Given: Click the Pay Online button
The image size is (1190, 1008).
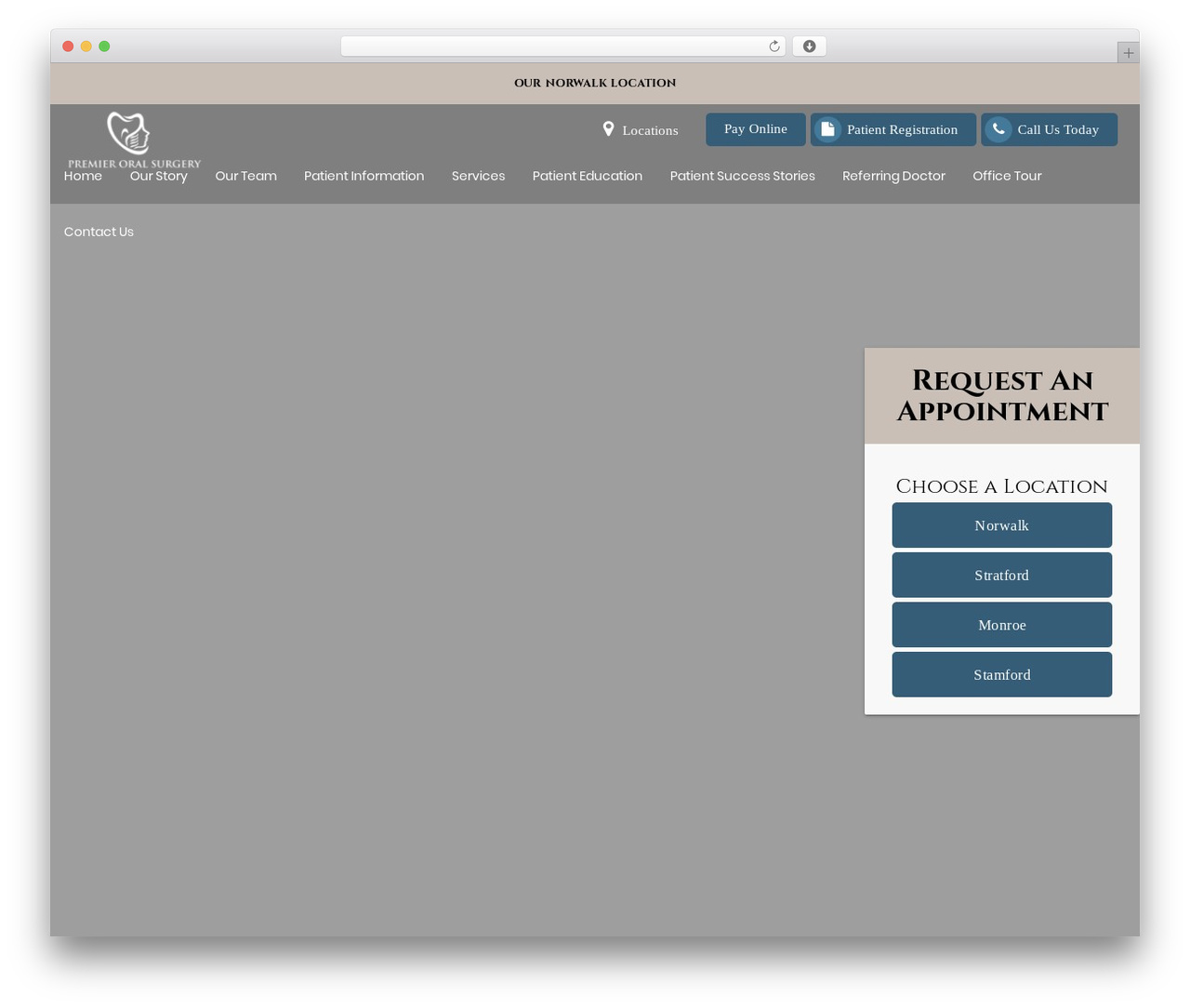Looking at the screenshot, I should click(x=756, y=129).
